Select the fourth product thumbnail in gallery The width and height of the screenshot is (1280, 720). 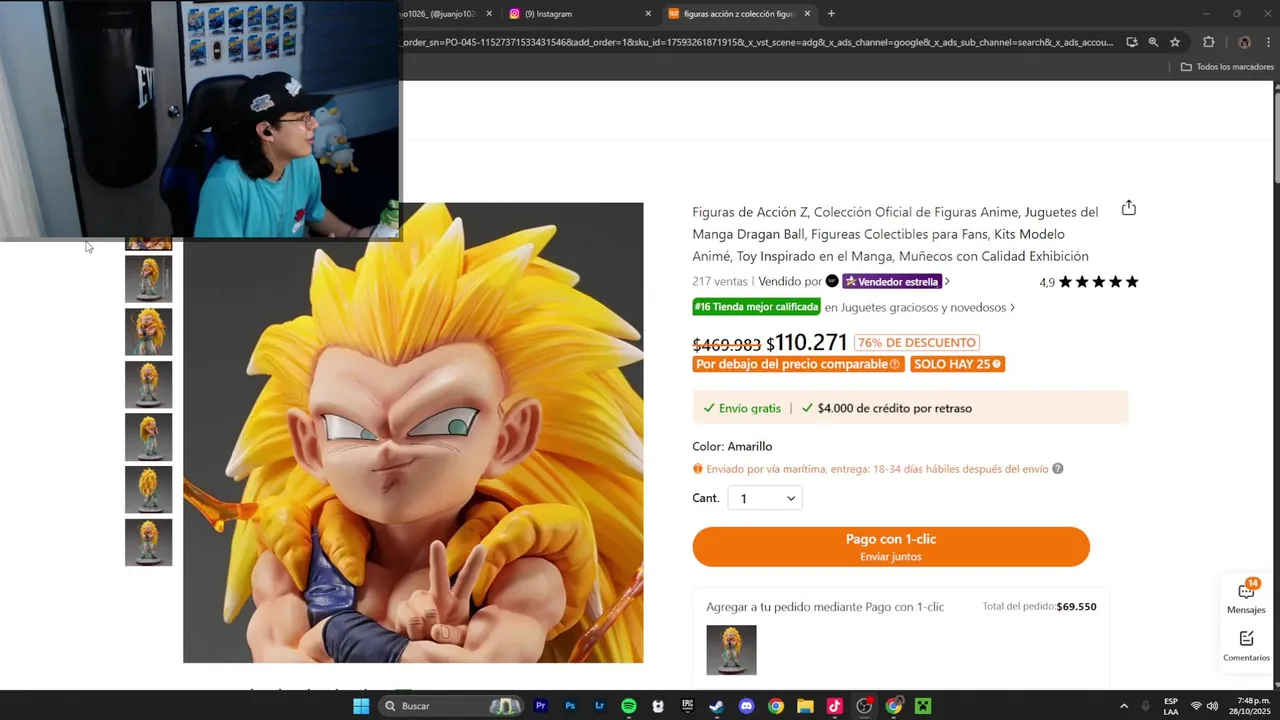(148, 437)
